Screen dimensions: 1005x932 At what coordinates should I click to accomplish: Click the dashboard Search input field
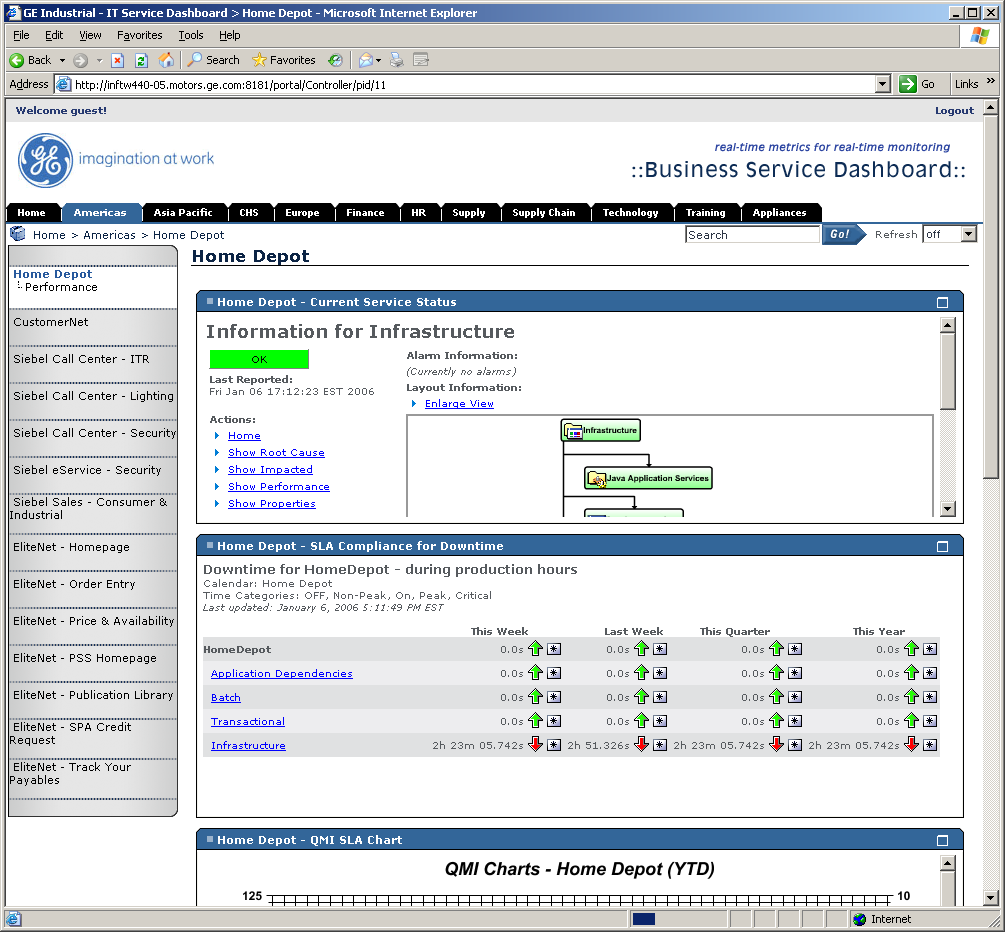(x=752, y=235)
